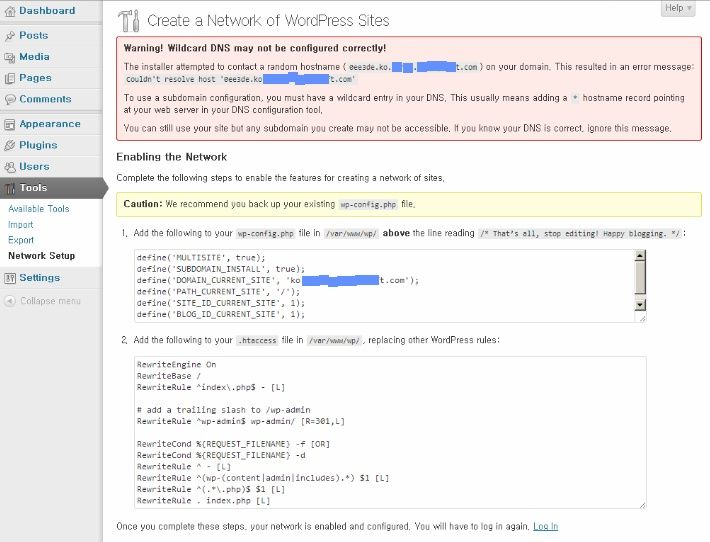710x542 pixels.
Task: Click the Dashboard house icon
Action: tap(10, 12)
